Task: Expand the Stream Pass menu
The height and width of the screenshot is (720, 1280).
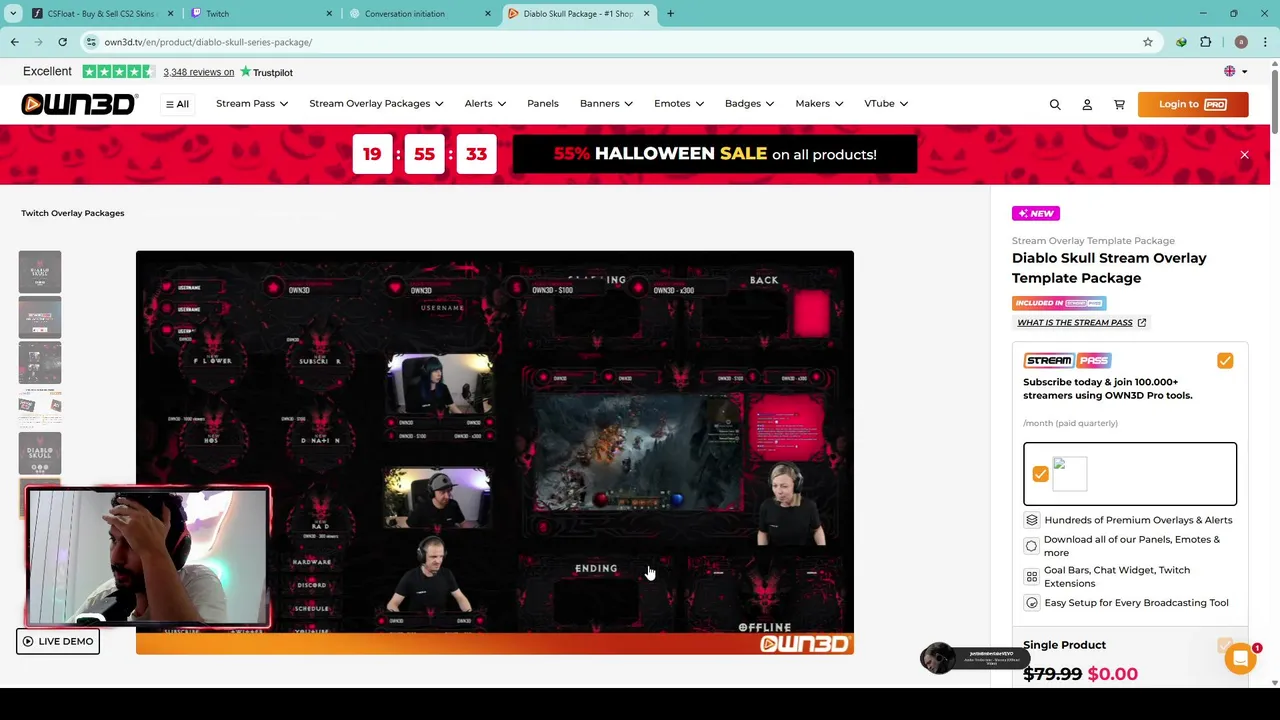Action: point(252,104)
